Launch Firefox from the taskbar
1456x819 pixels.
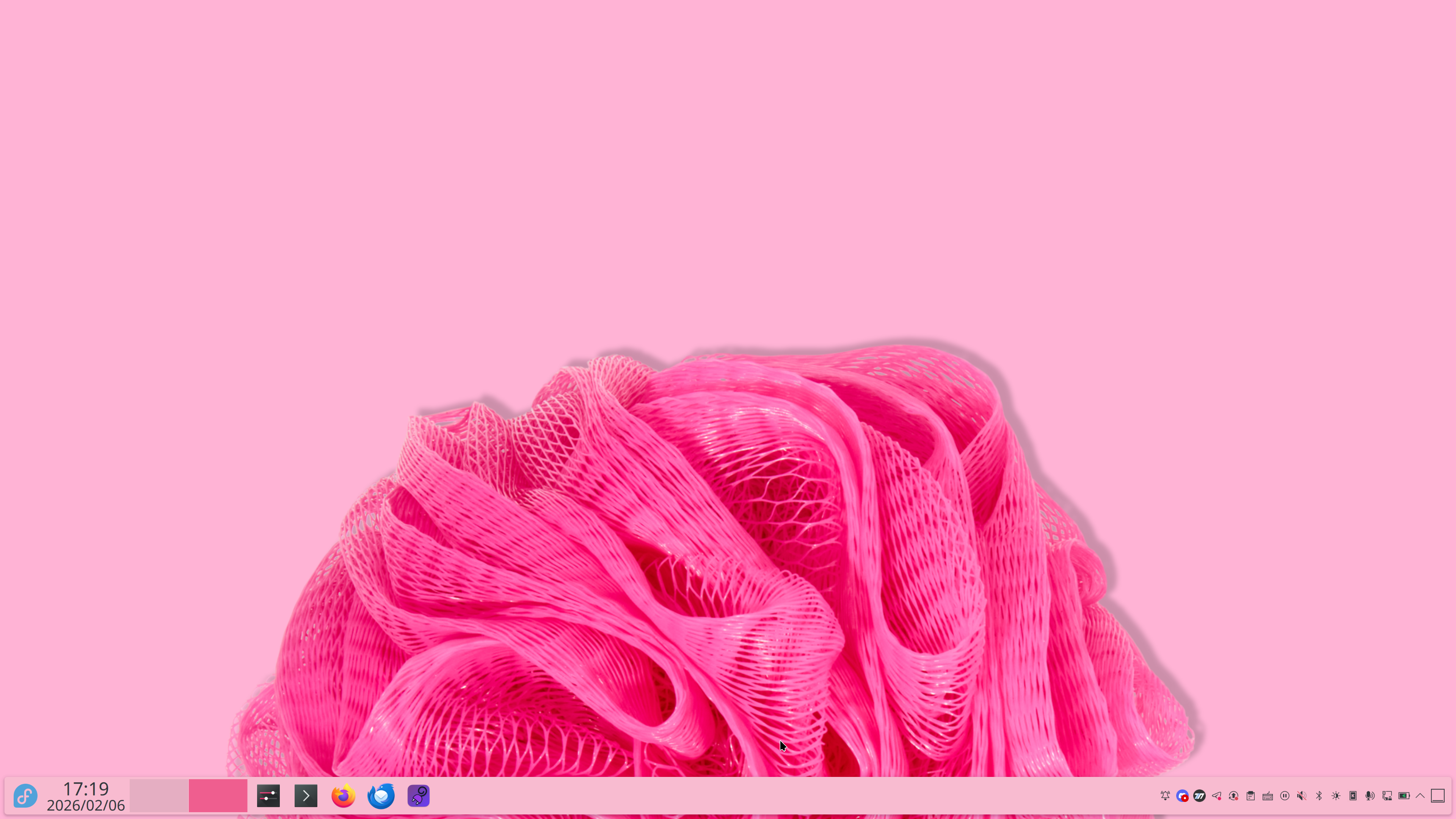point(343,796)
